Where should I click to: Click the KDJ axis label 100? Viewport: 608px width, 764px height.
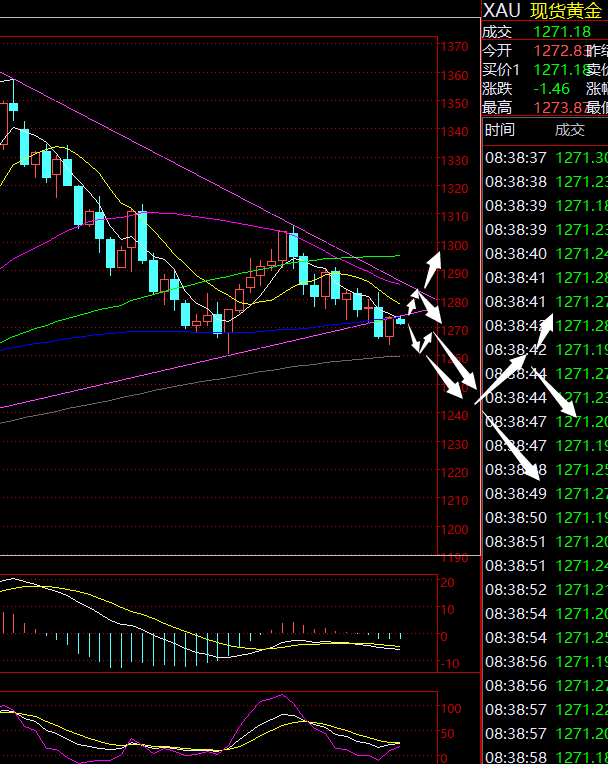451,708
